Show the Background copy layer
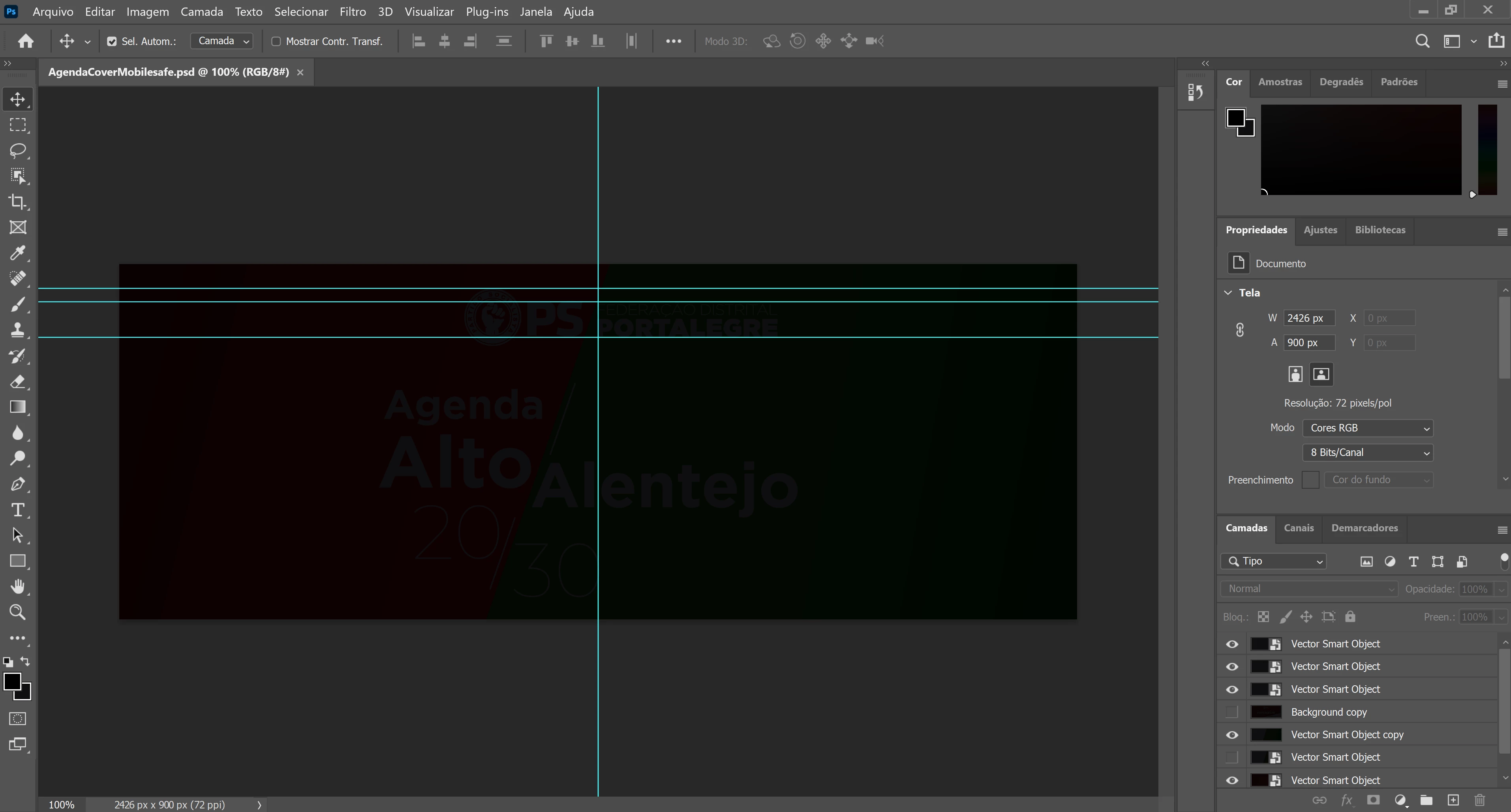This screenshot has height=812, width=1511. pos(1232,712)
